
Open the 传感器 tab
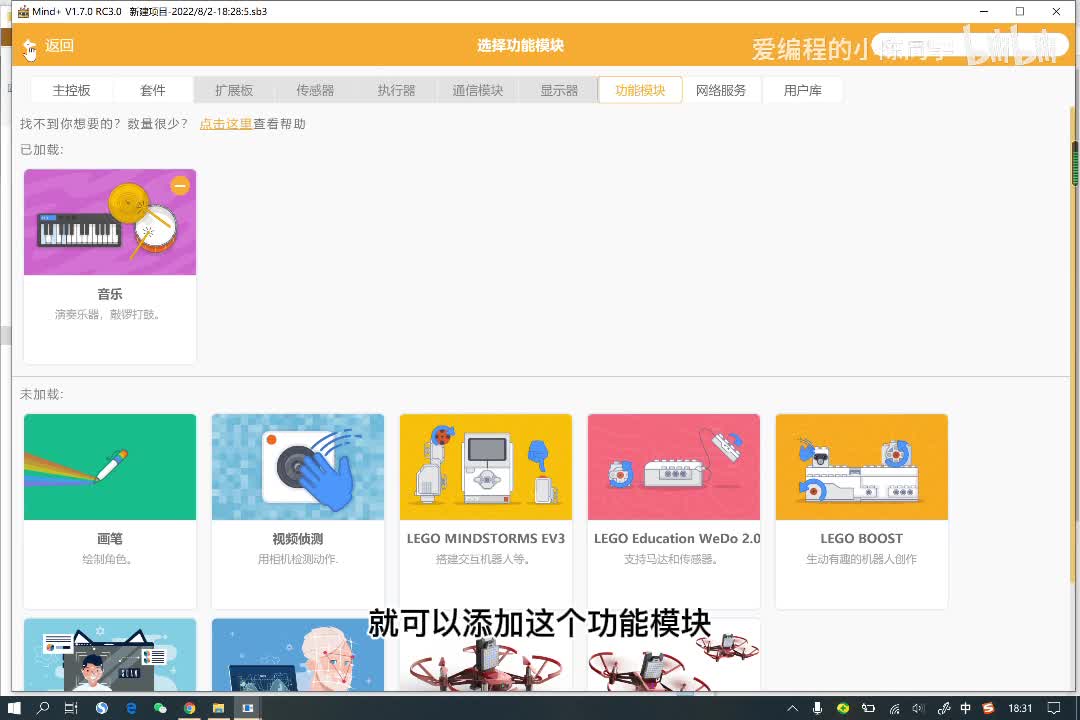[315, 90]
